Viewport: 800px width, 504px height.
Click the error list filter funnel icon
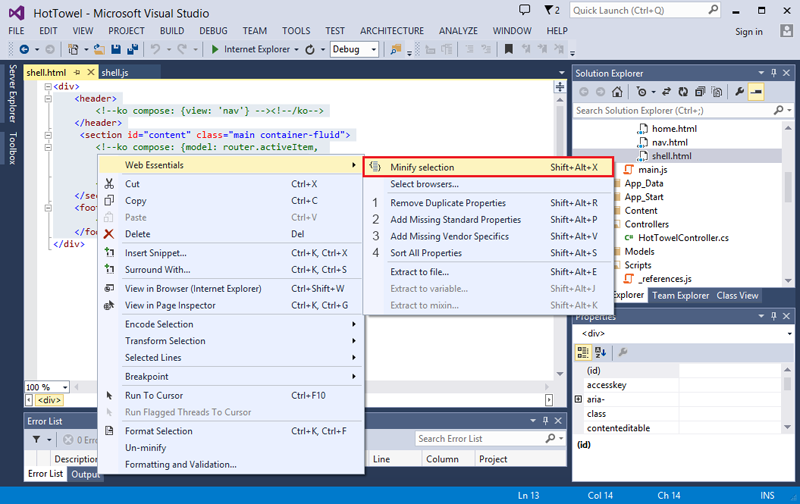pos(36,439)
